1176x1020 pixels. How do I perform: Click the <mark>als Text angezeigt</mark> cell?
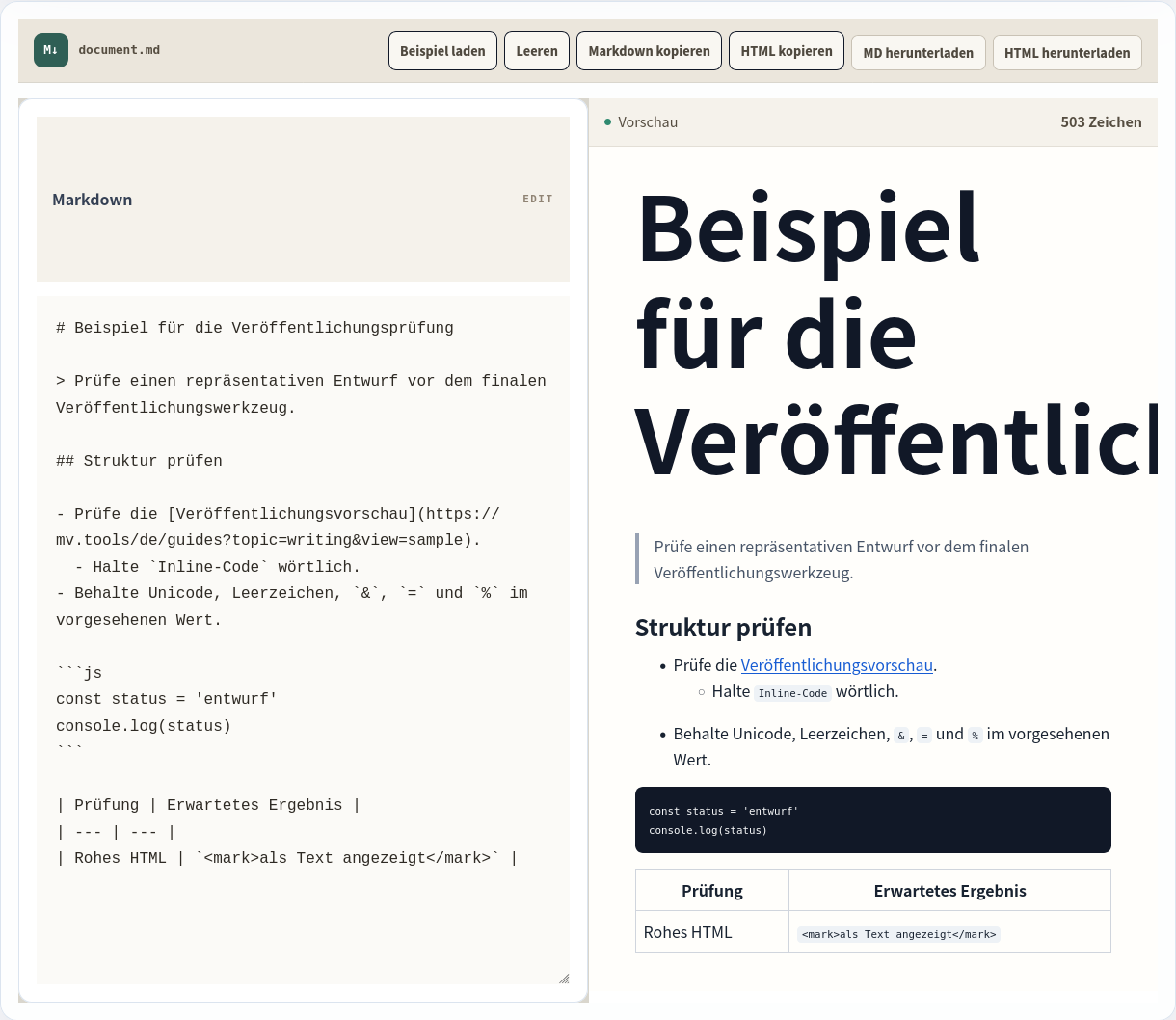950,931
